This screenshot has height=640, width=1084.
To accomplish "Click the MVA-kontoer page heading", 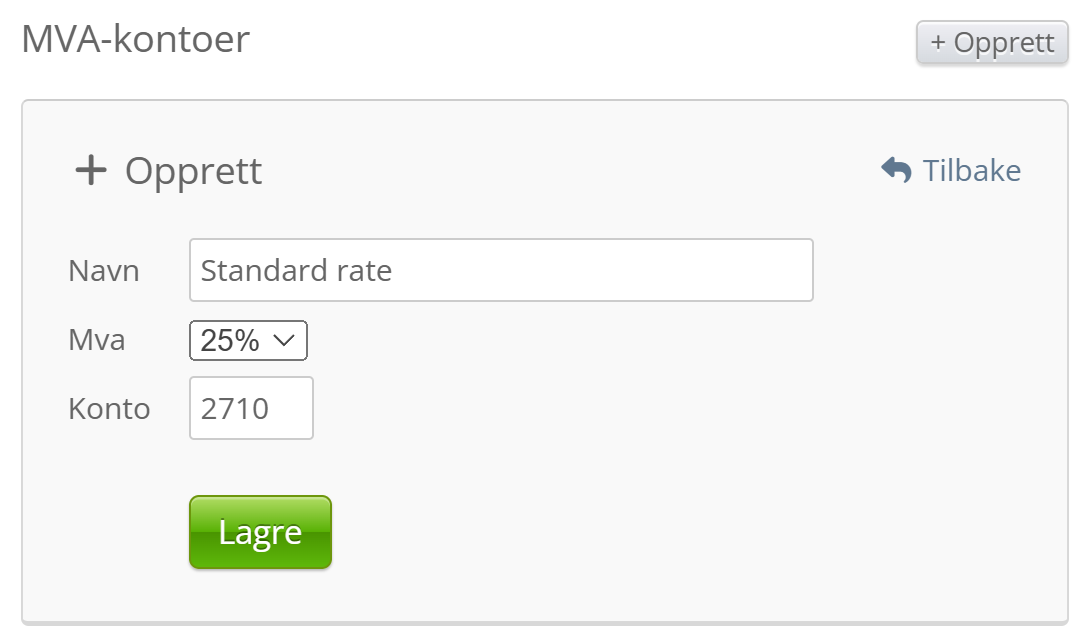I will click(135, 39).
